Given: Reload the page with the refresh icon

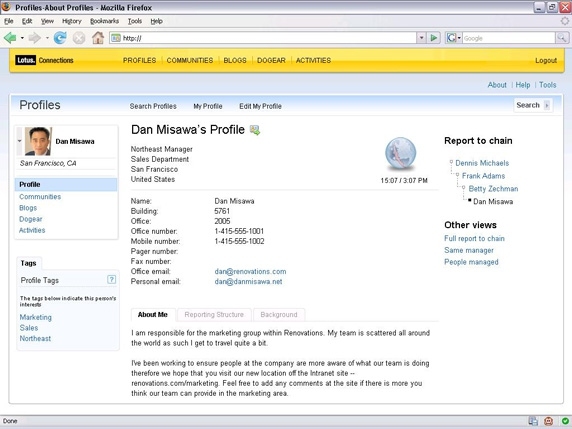Looking at the screenshot, I should pos(60,38).
